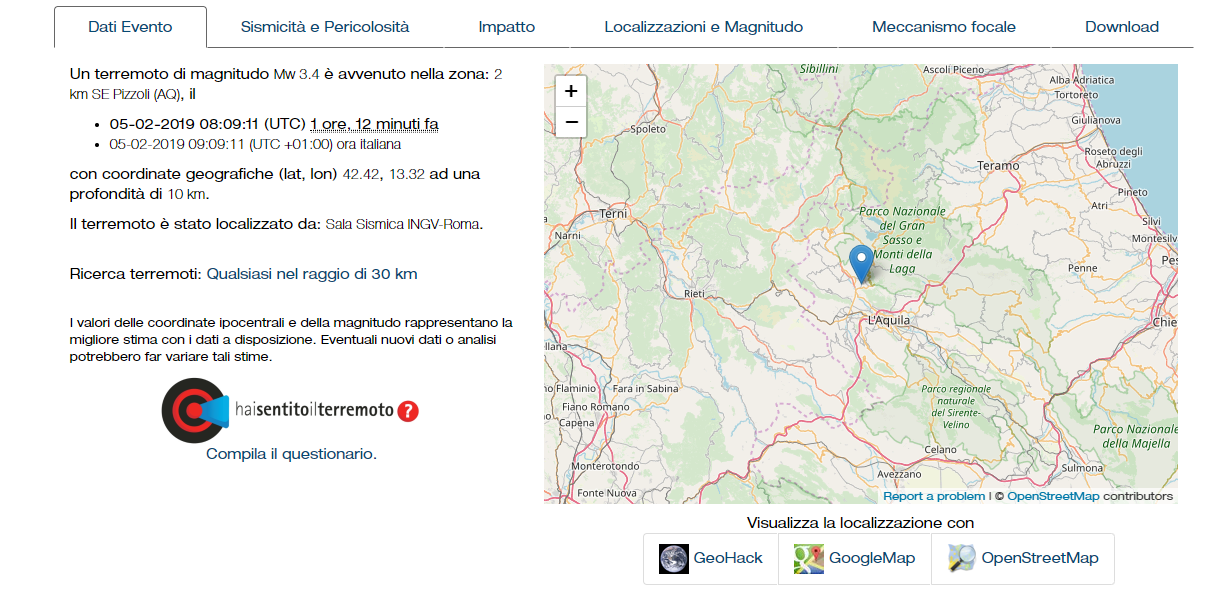
Task: Click the OpenStreetMap magnifier icon
Action: 962,558
